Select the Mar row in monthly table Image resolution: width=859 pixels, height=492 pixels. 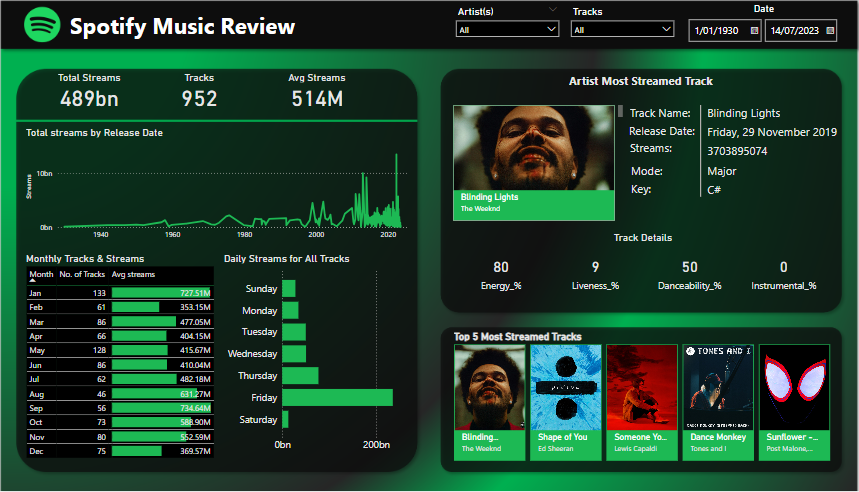(x=120, y=322)
